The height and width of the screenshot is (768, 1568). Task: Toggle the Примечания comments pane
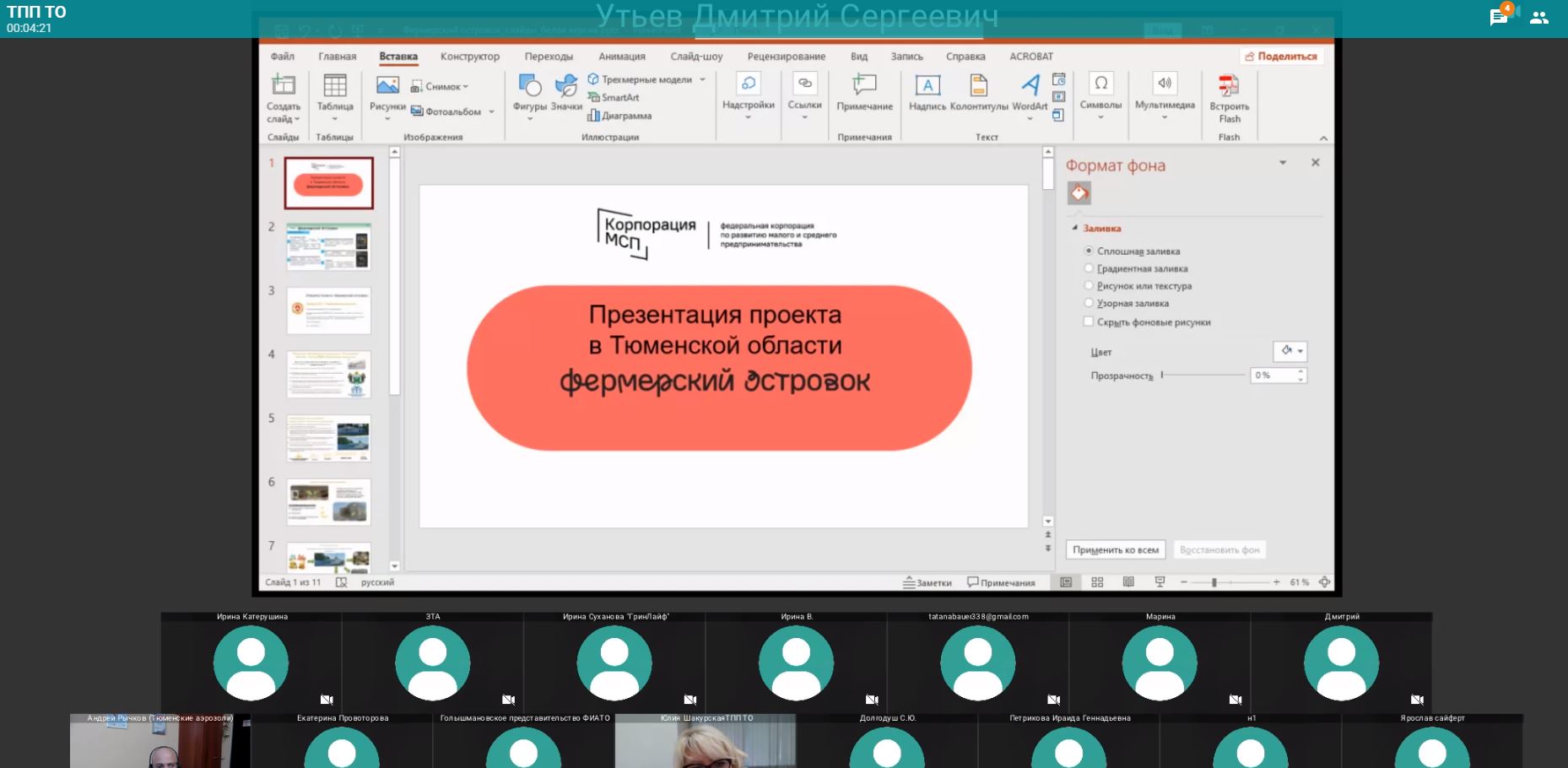(1001, 582)
